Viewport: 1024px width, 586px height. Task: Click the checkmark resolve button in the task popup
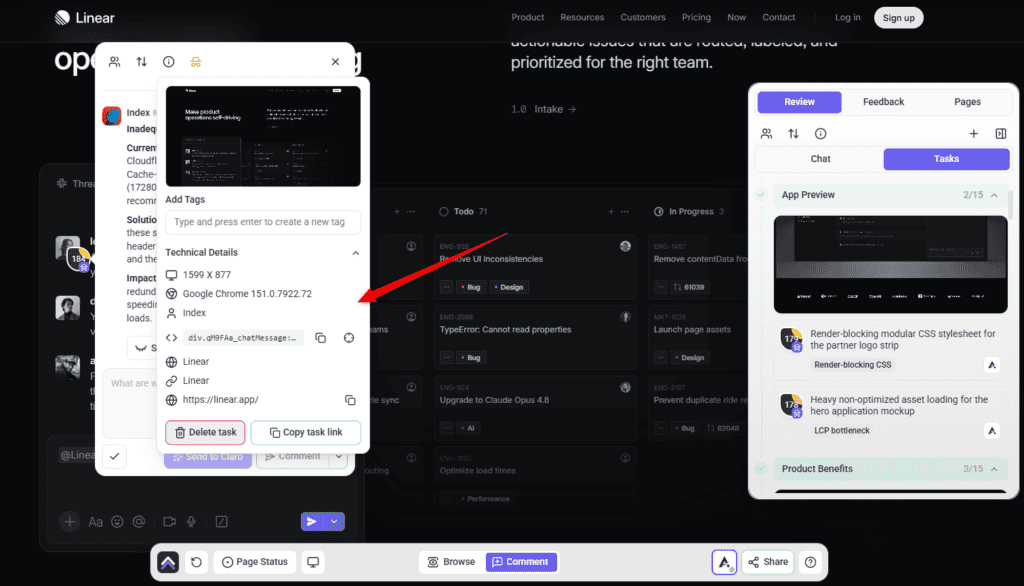(114, 456)
